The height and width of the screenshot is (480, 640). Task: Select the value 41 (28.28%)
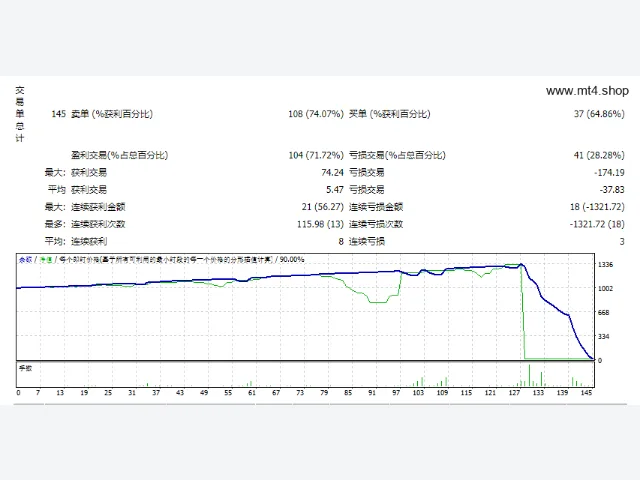click(x=599, y=155)
